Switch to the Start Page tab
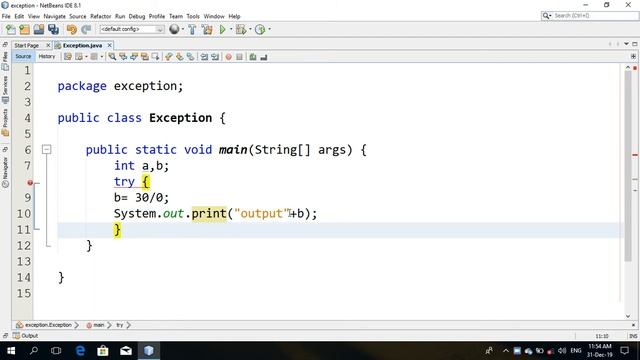Image resolution: width=640 pixels, height=360 pixels. click(27, 45)
